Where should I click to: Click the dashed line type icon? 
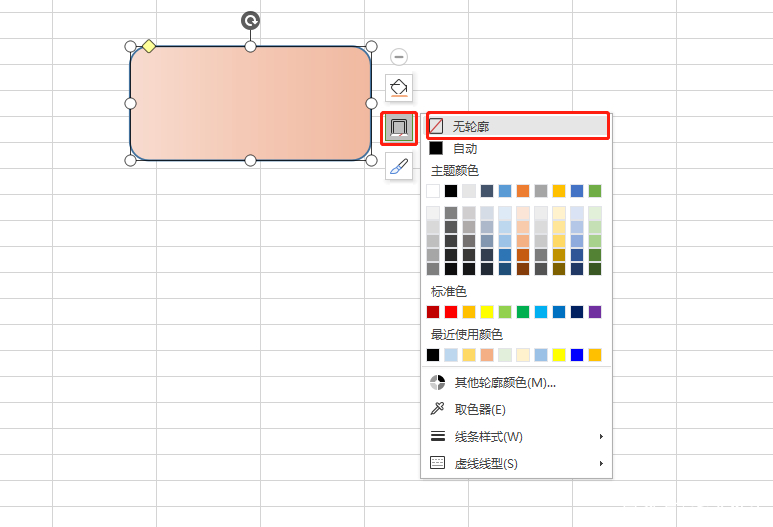pos(437,462)
